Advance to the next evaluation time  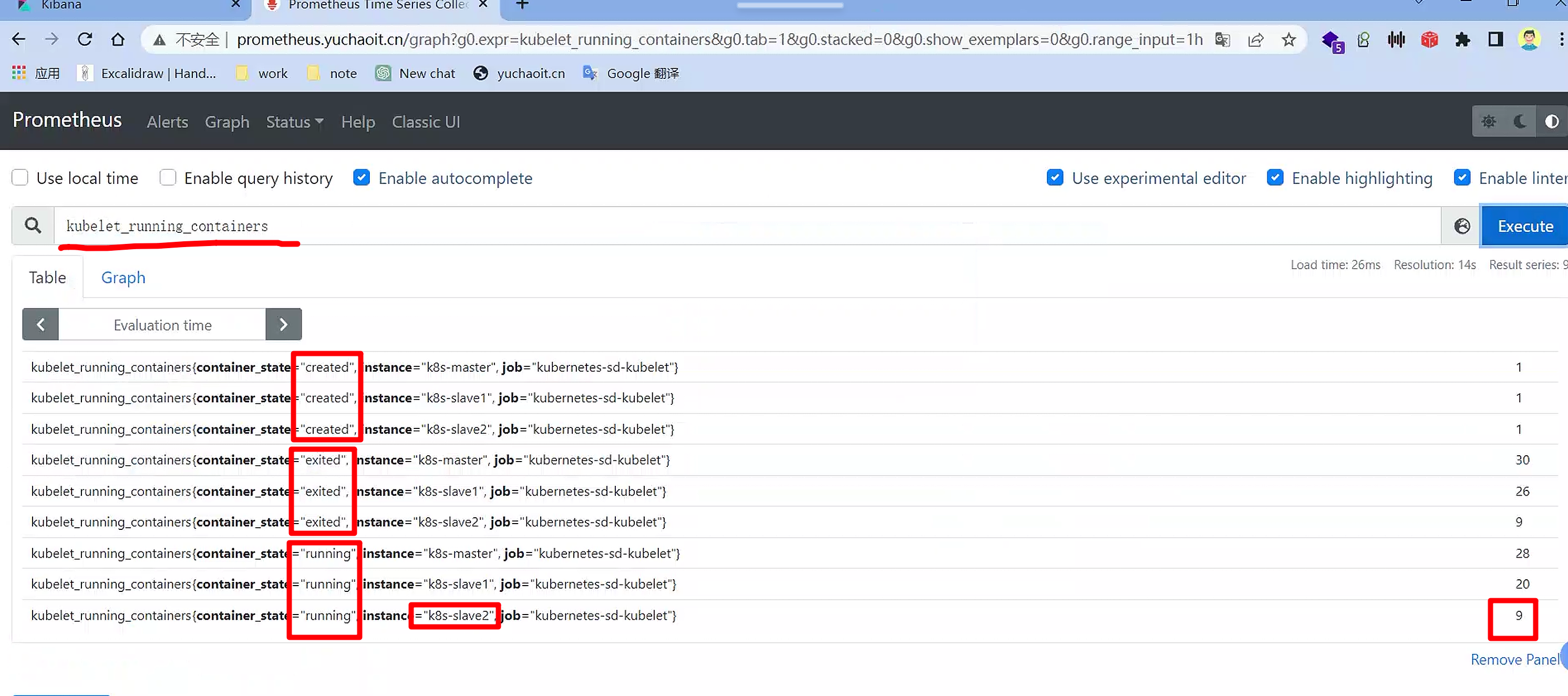pos(283,324)
